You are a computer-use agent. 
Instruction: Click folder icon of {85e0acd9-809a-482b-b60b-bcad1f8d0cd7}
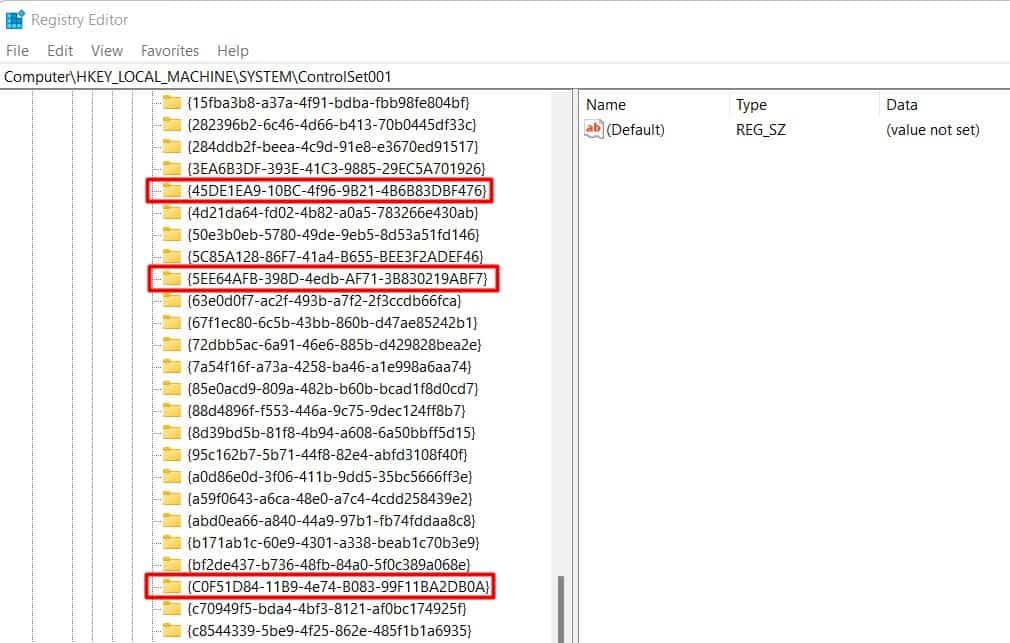coord(172,389)
